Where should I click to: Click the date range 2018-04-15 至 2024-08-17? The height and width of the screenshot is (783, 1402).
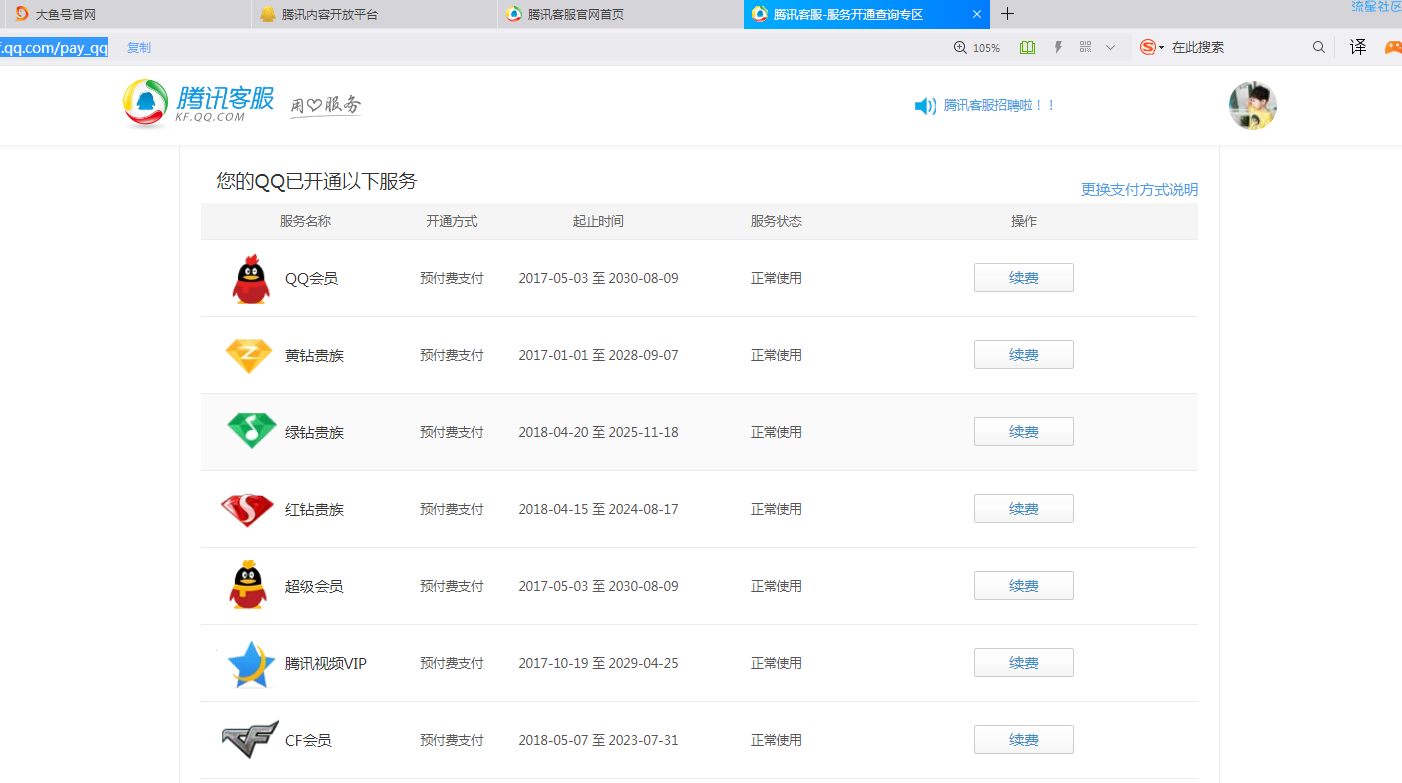point(598,509)
